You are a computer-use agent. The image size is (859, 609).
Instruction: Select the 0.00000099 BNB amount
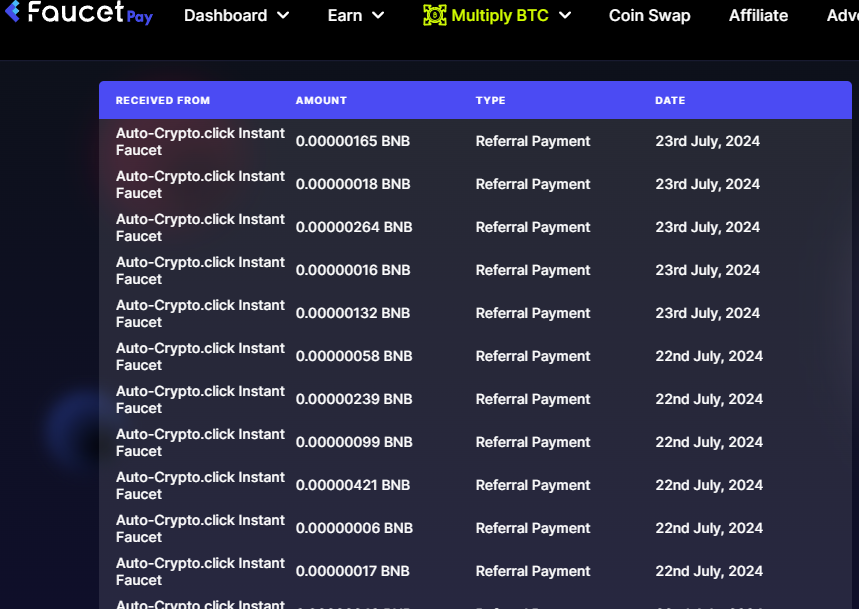[354, 442]
